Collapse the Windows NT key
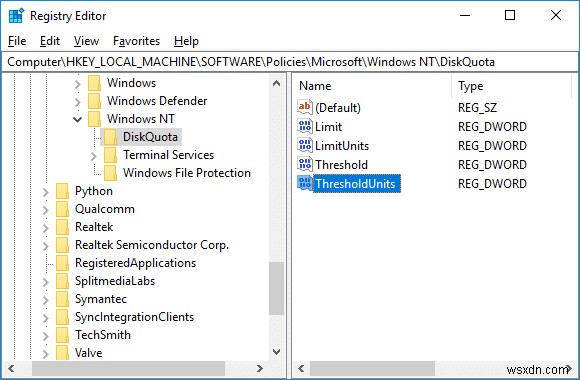Viewport: 580px width, 380px height. point(77,119)
